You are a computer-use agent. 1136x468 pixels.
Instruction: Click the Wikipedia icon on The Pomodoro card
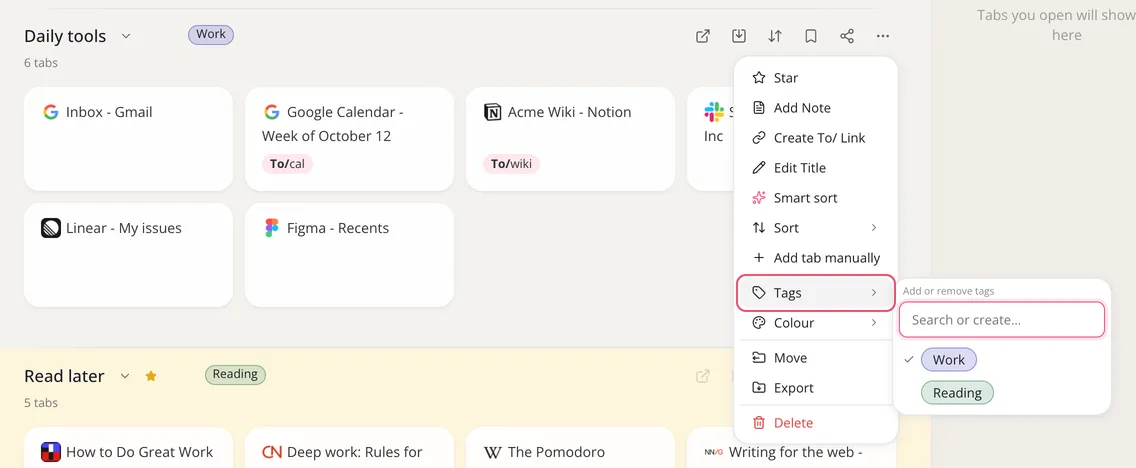click(x=493, y=453)
